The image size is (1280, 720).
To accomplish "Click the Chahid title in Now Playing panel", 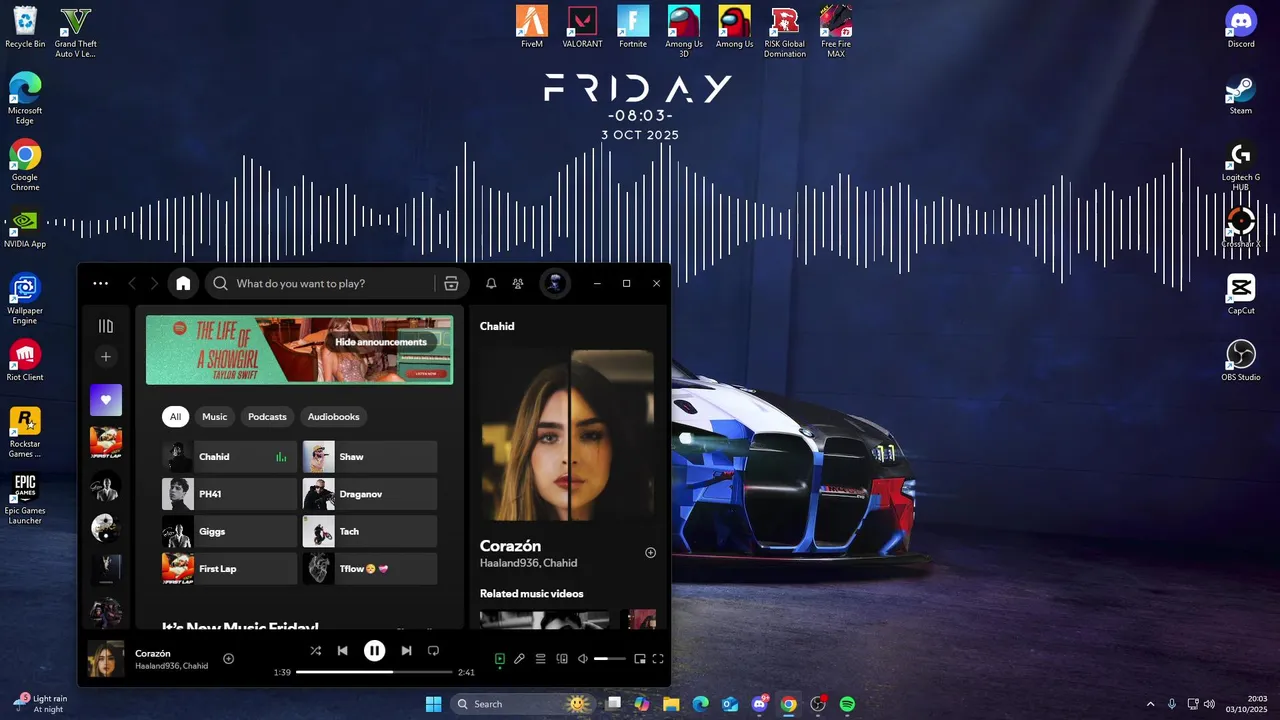I will tap(497, 326).
